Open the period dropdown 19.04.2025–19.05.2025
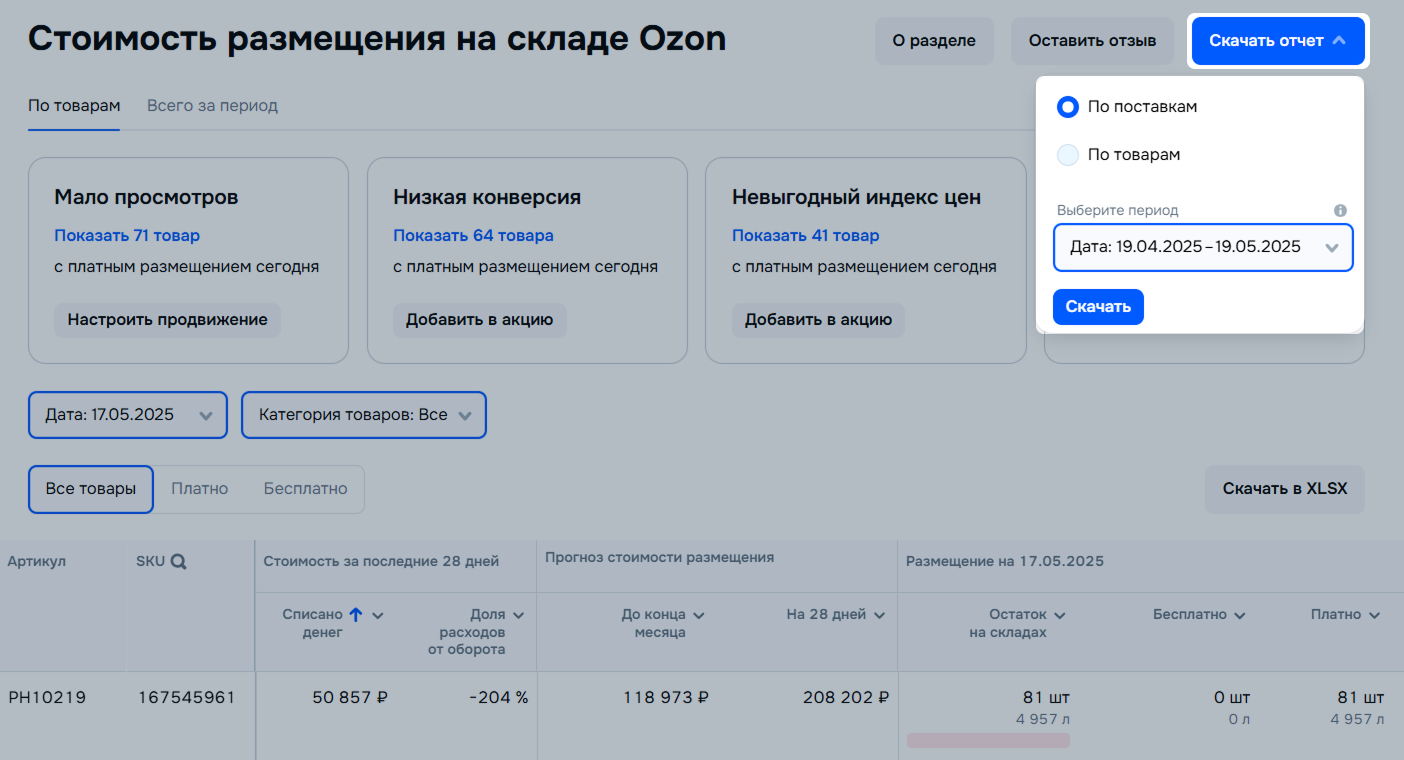This screenshot has height=760, width=1404. (1203, 247)
